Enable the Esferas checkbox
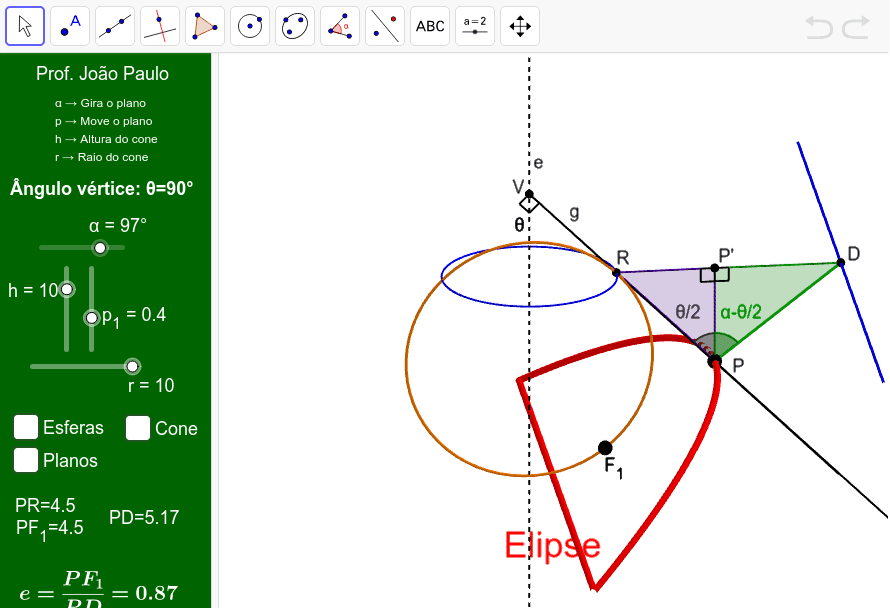890x610 pixels. tap(26, 427)
